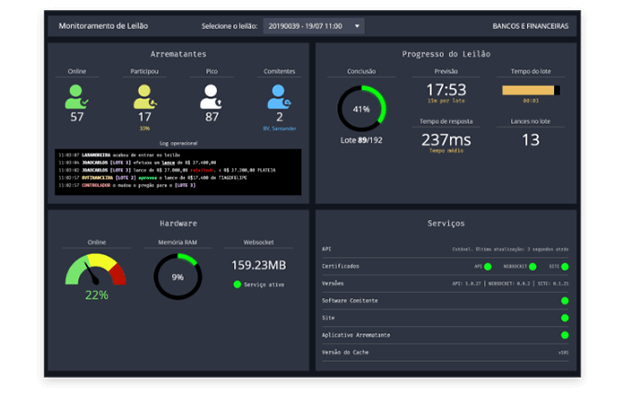Click the Monitoramento de Leilão title
Image resolution: width=626 pixels, height=395 pixels.
coord(103,26)
